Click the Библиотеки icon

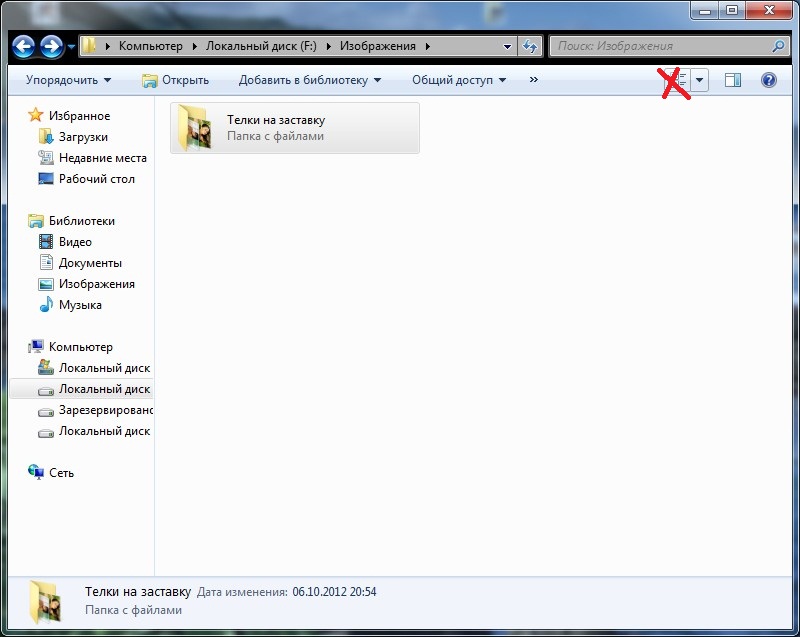click(36, 220)
